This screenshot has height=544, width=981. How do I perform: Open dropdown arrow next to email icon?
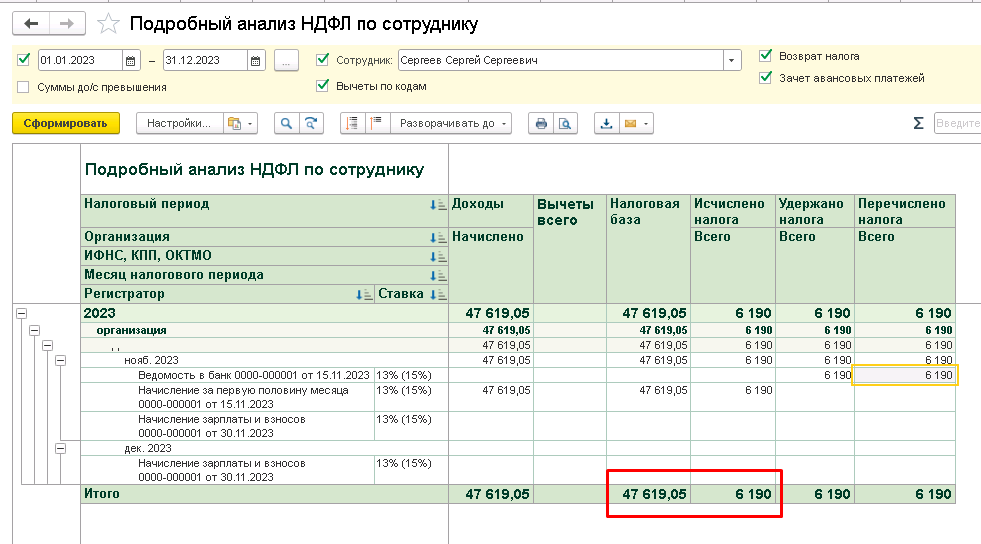pyautogui.click(x=646, y=123)
